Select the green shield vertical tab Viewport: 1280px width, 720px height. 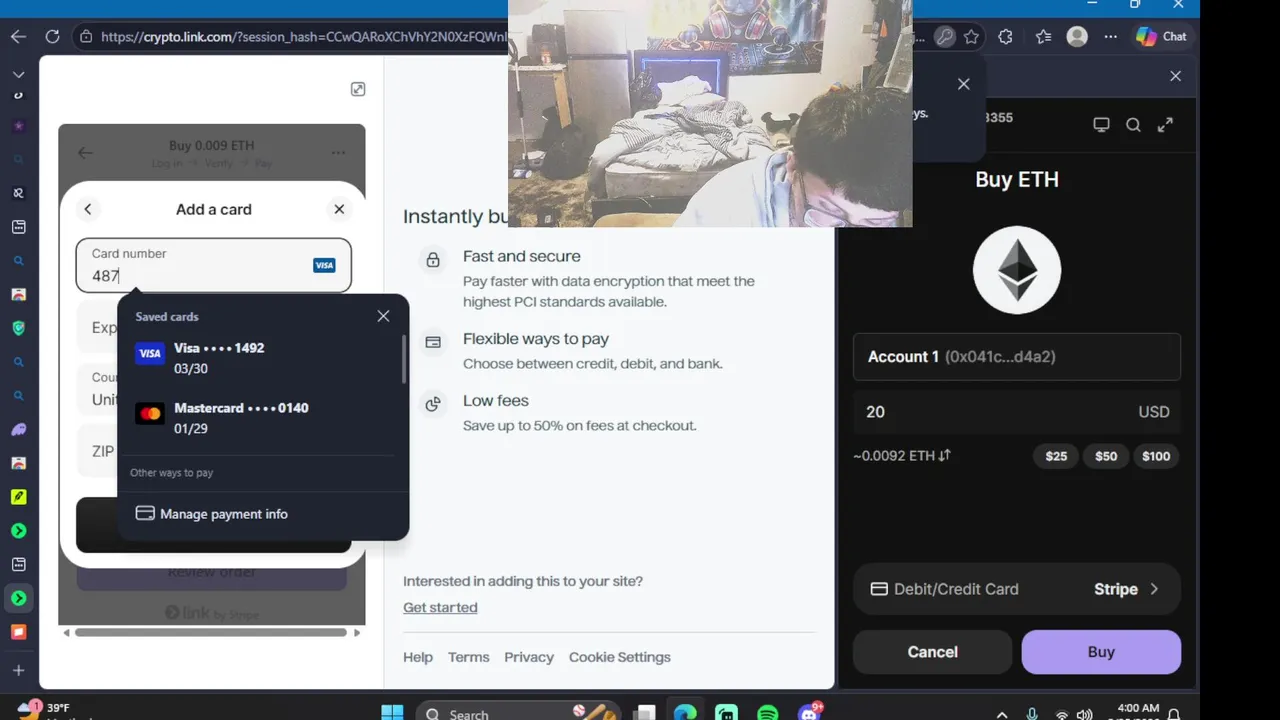click(x=18, y=328)
